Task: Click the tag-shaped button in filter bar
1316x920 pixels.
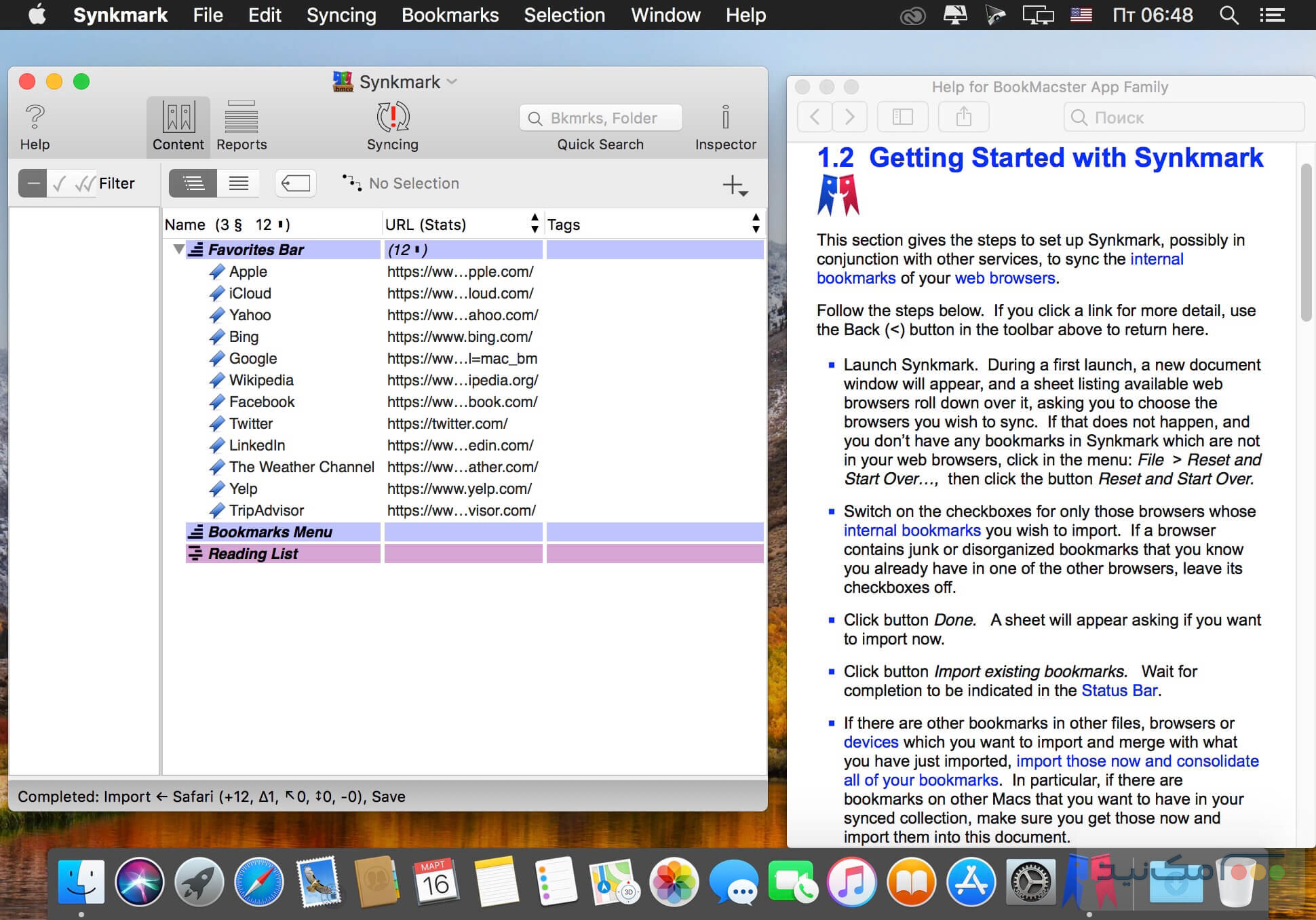Action: 296,183
